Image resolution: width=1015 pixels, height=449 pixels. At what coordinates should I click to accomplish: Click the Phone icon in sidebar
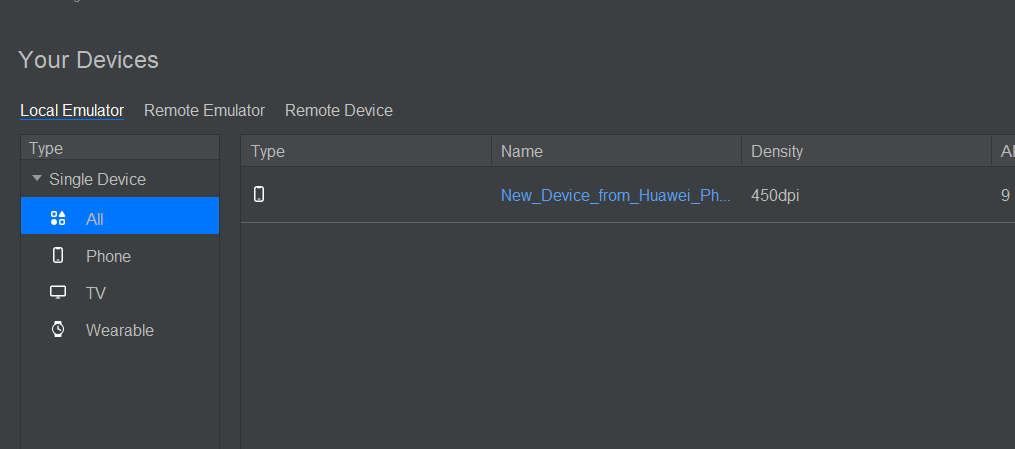point(58,256)
